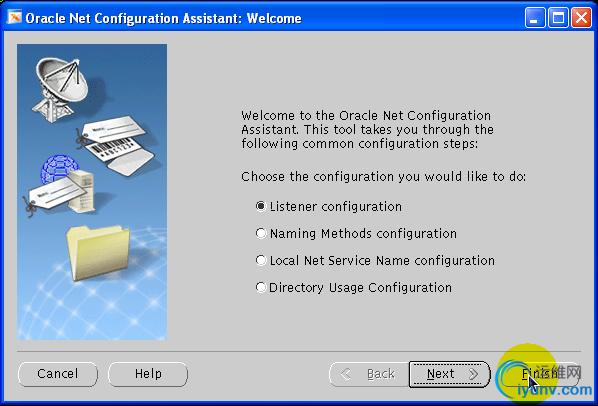The width and height of the screenshot is (598, 406).
Task: Maximize the Oracle Net Configuration window
Action: (x=558, y=18)
